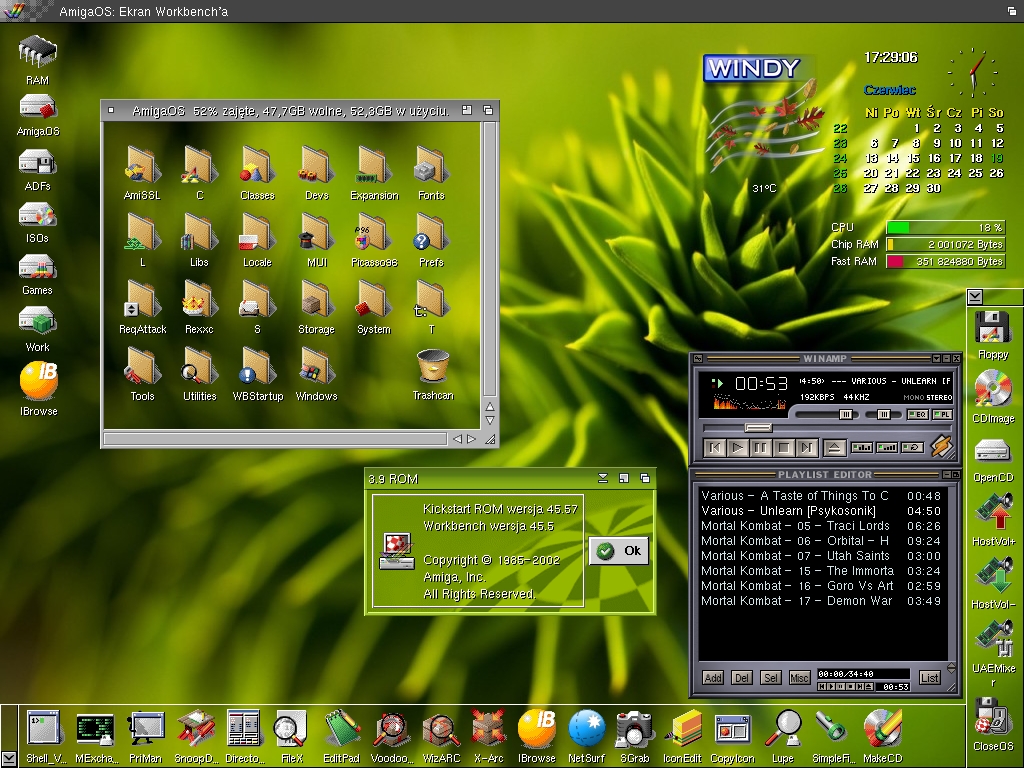The width and height of the screenshot is (1024, 768).
Task: Open the Sel menu in Playlist Editor
Action: pyautogui.click(x=770, y=678)
